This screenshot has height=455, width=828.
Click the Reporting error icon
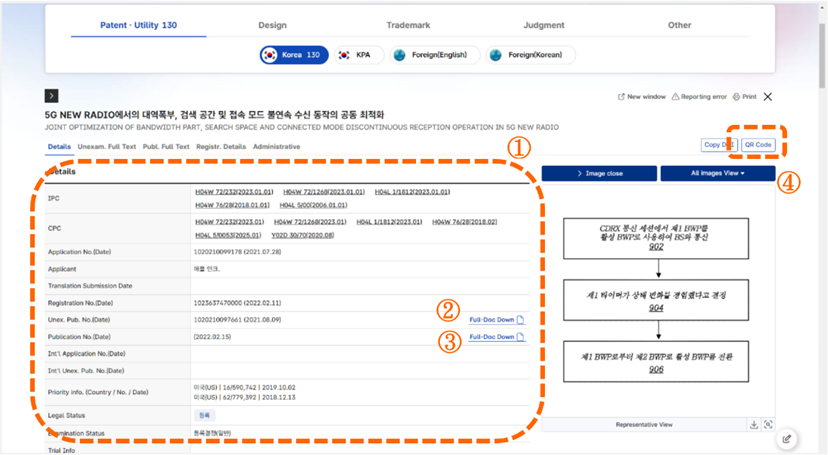click(x=701, y=97)
